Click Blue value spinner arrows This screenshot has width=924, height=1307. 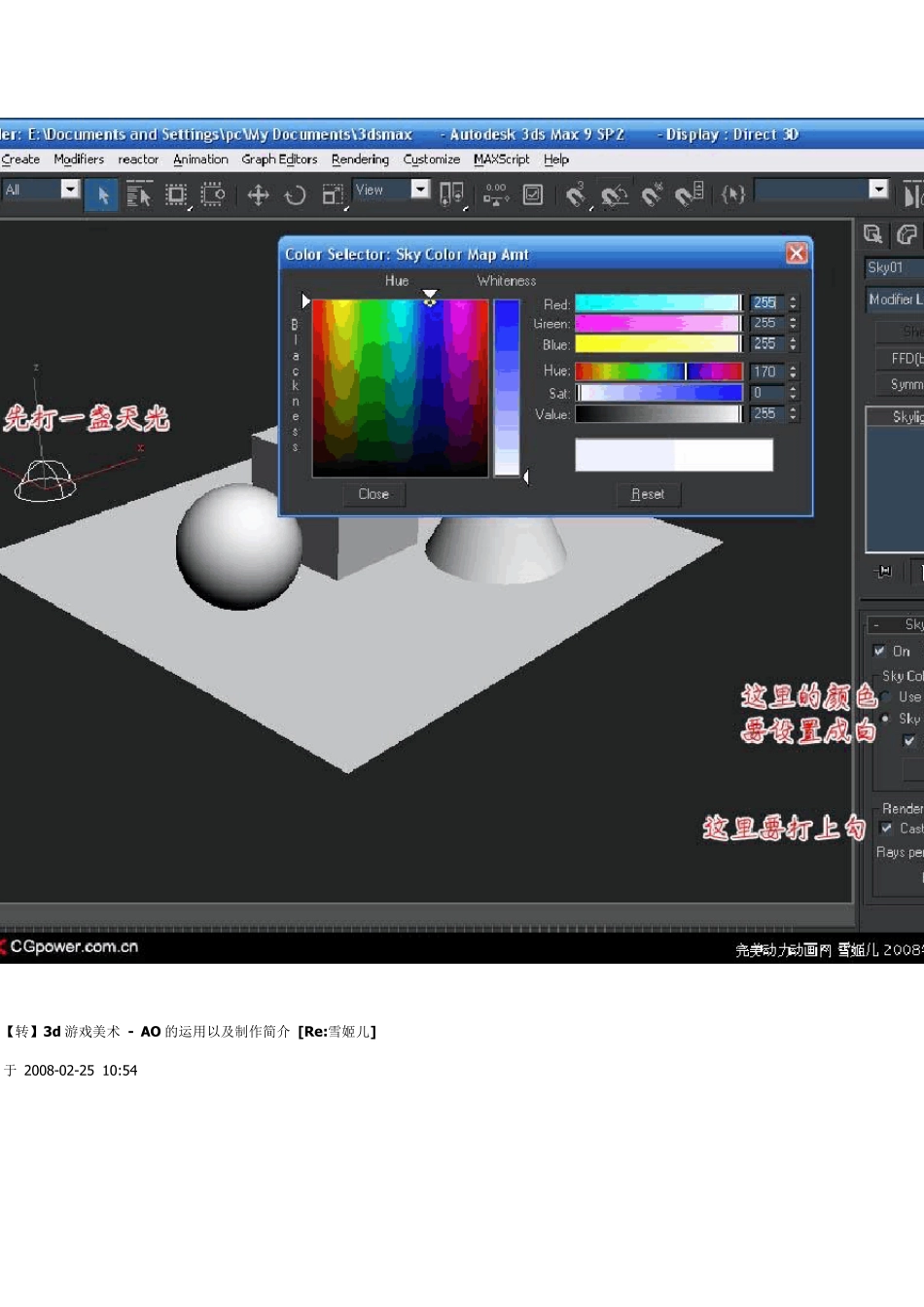[x=793, y=343]
